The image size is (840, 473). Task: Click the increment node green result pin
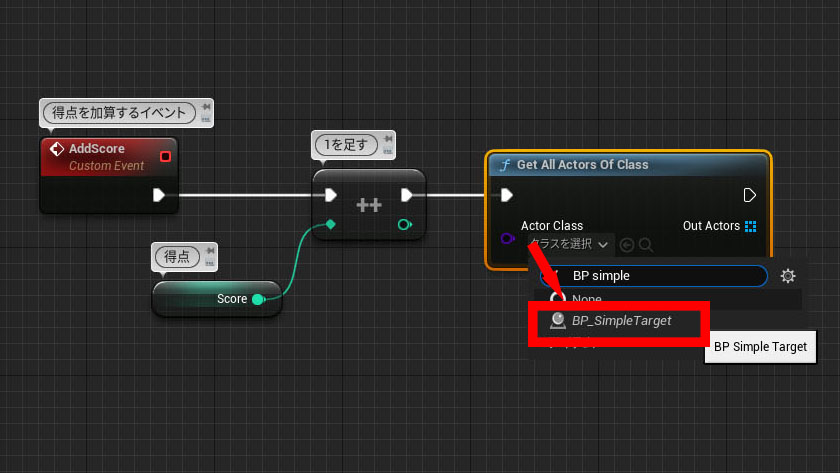coord(404,224)
